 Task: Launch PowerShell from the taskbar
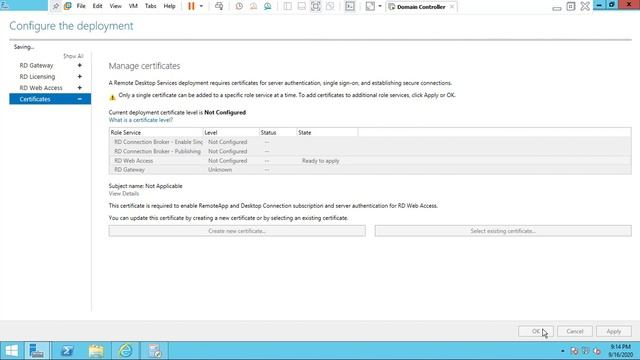[x=67, y=351]
